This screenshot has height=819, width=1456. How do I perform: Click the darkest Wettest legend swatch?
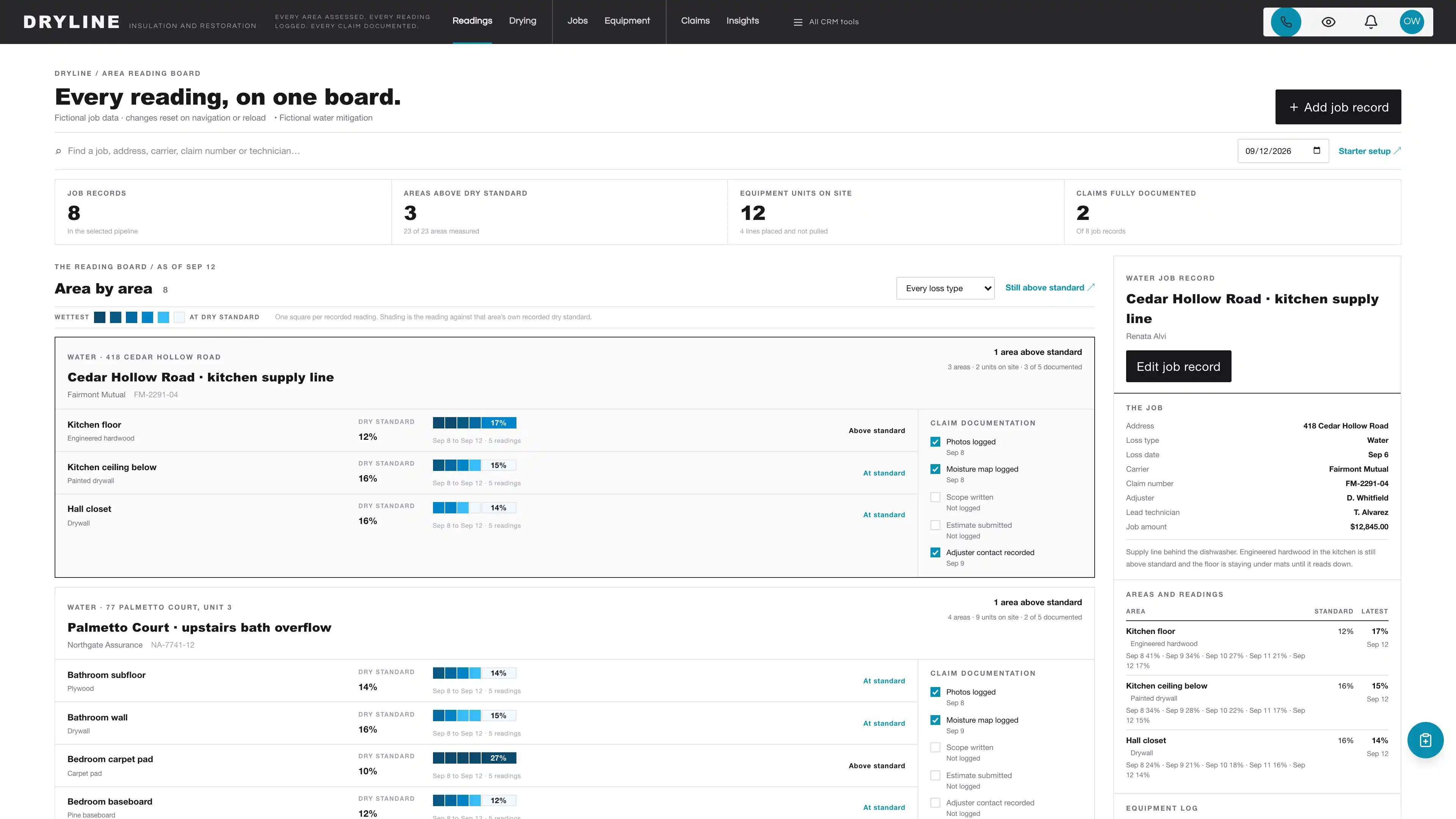[99, 317]
